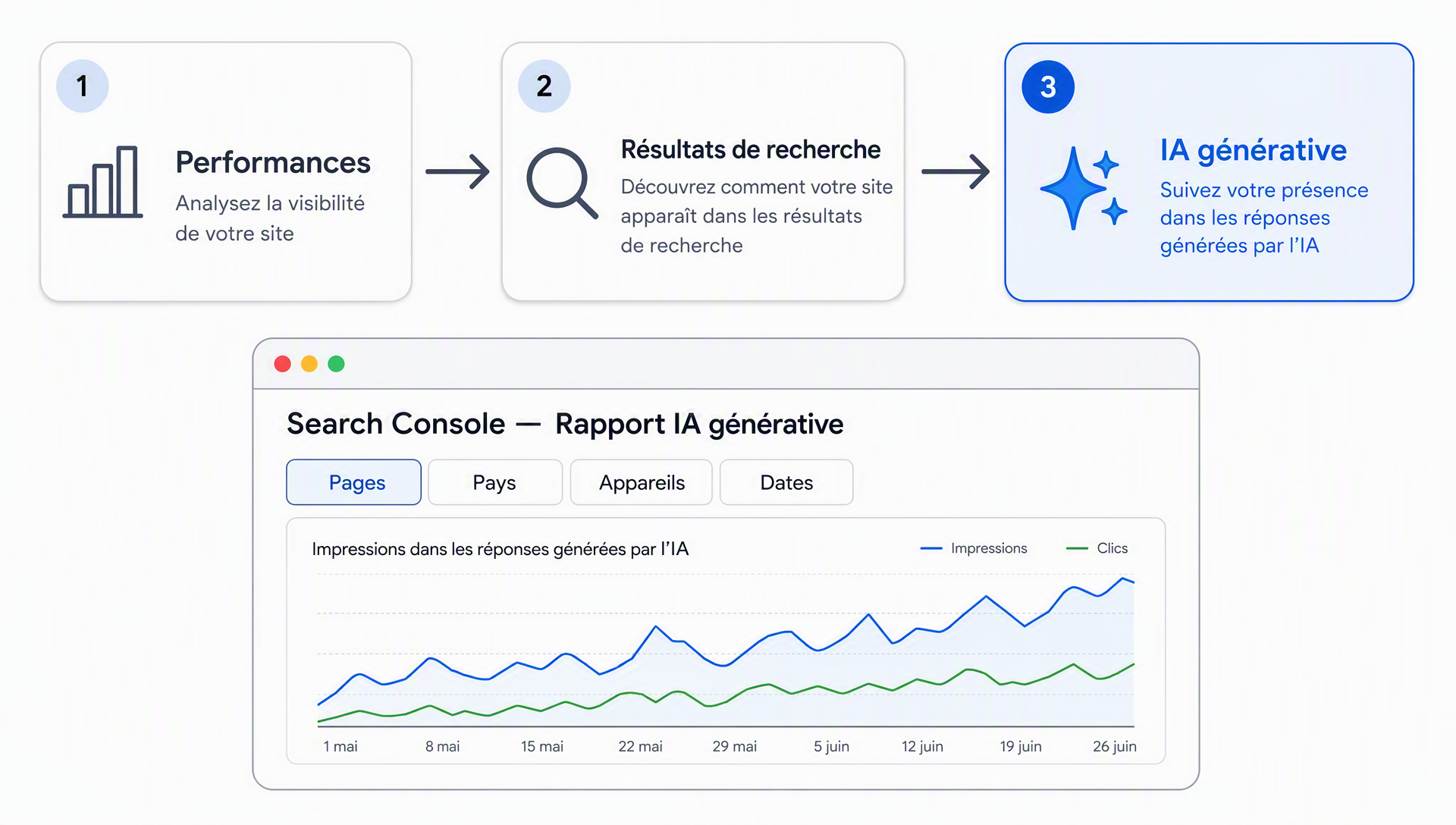This screenshot has height=825, width=1456.
Task: Open the Performances card title
Action: tap(272, 162)
